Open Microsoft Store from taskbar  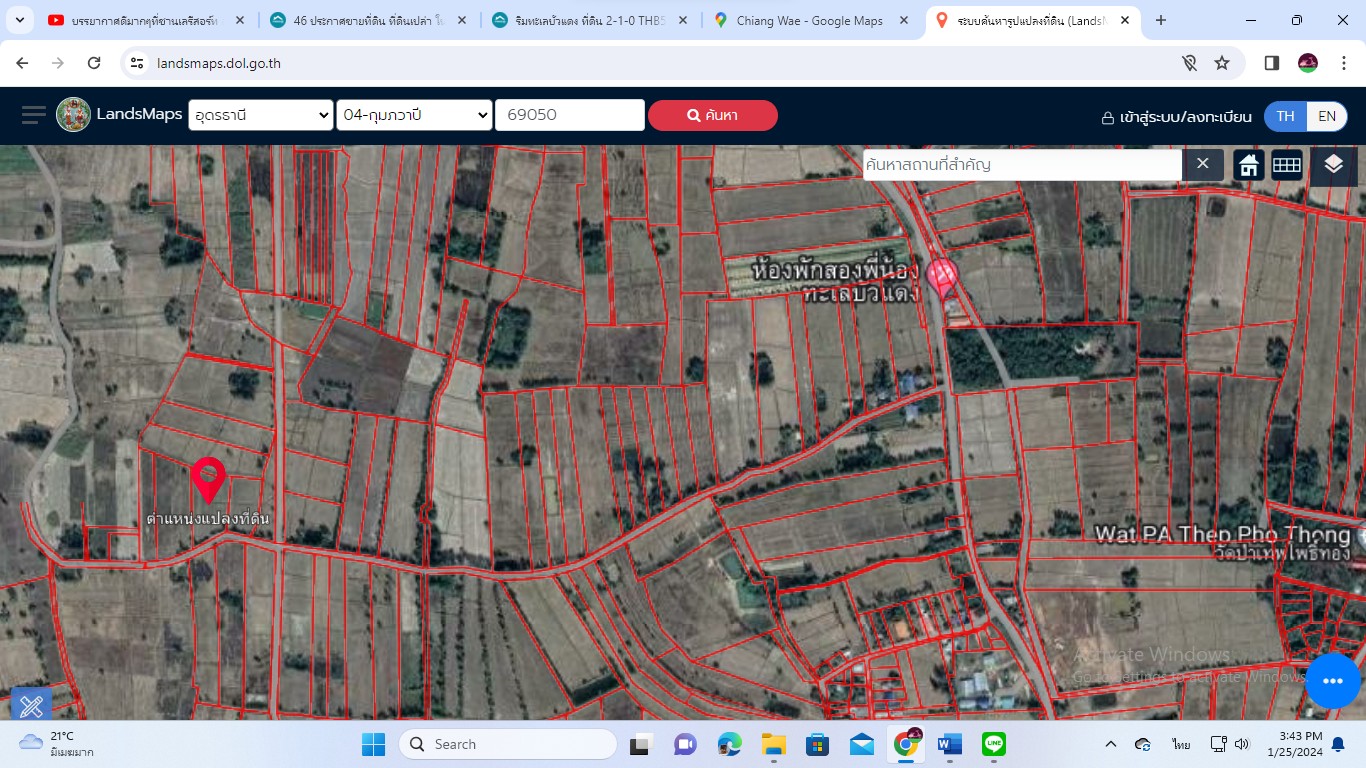817,744
